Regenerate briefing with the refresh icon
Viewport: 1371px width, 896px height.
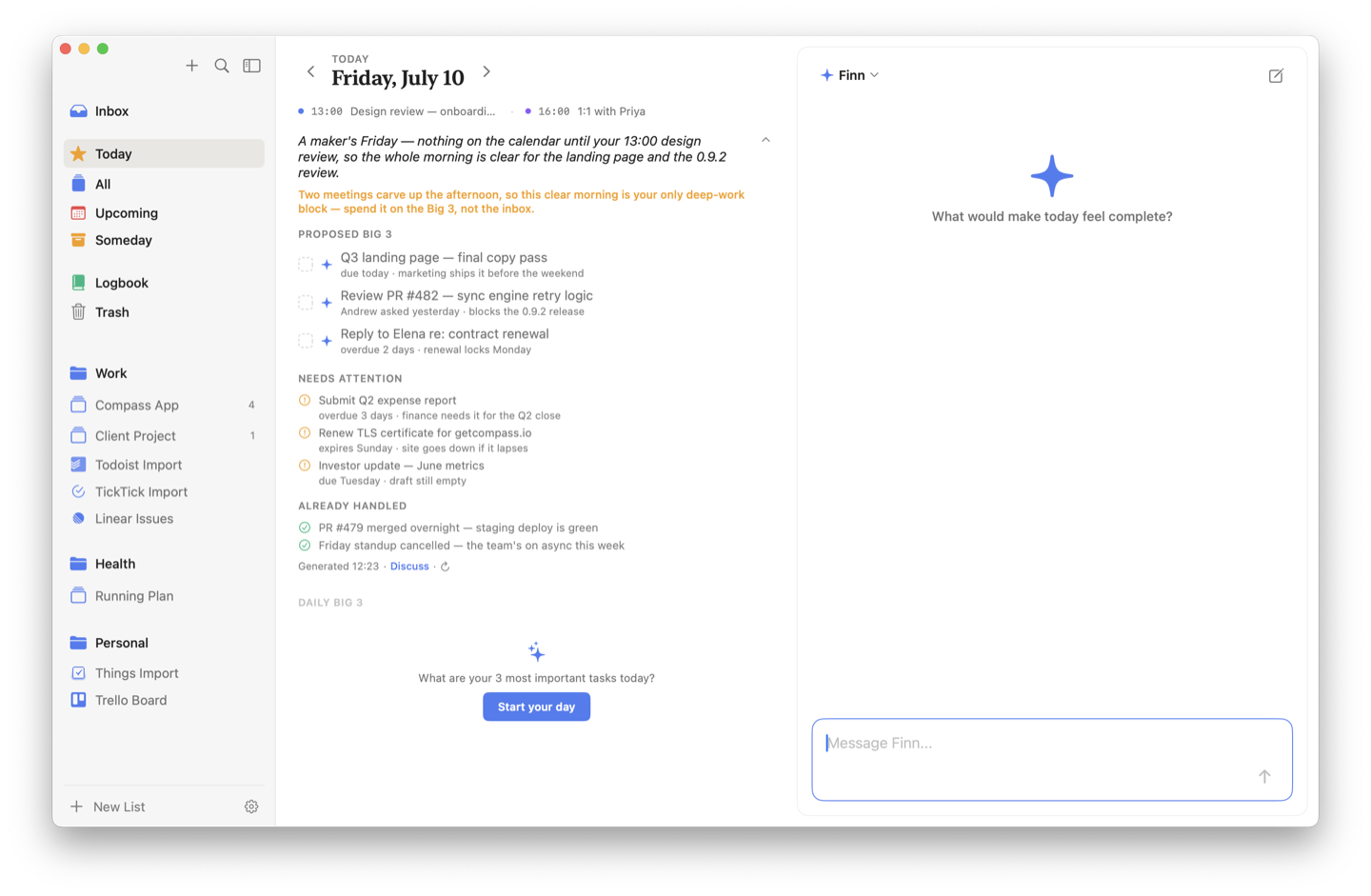click(x=445, y=567)
